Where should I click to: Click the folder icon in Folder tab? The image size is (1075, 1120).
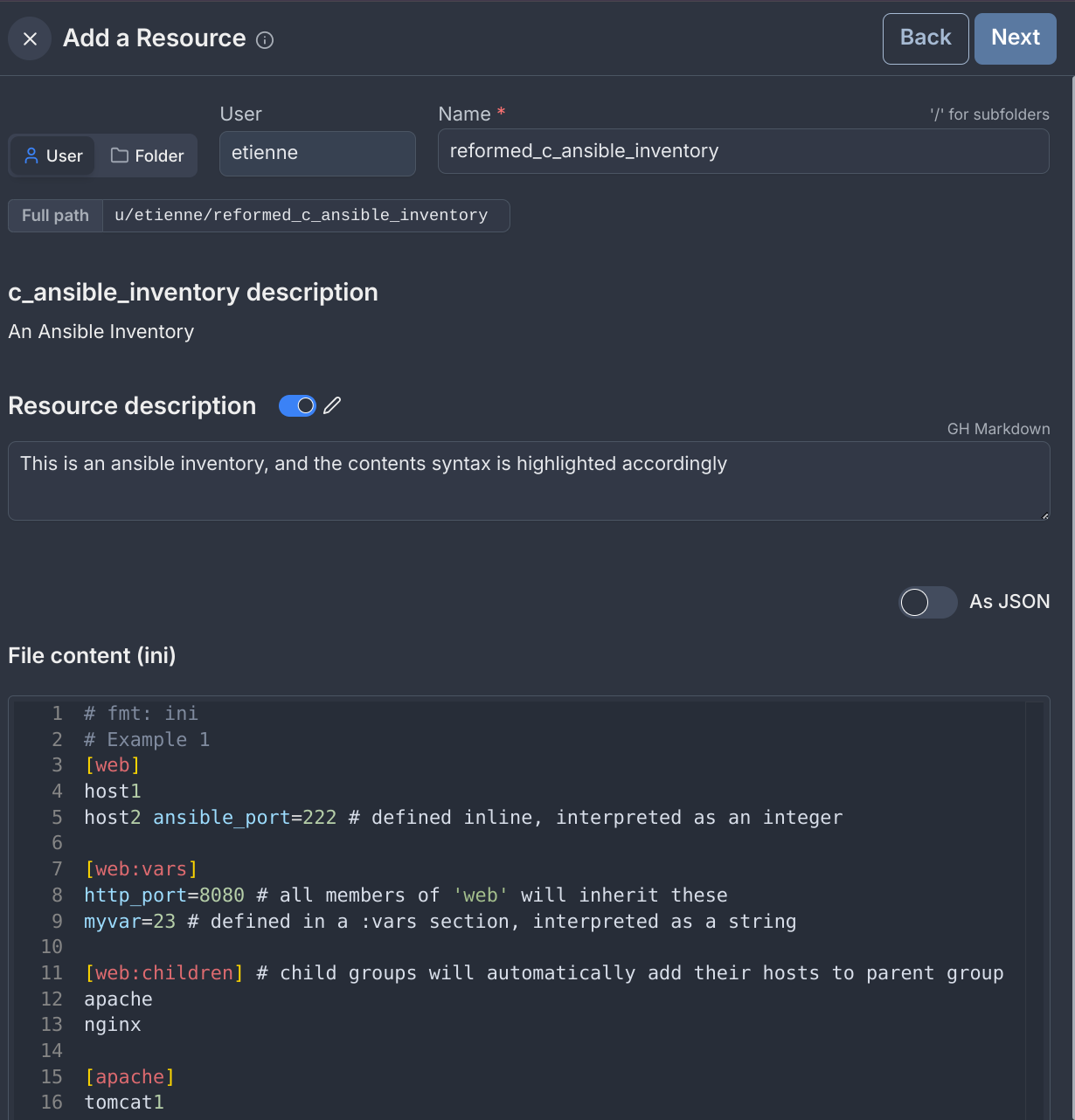(120, 156)
